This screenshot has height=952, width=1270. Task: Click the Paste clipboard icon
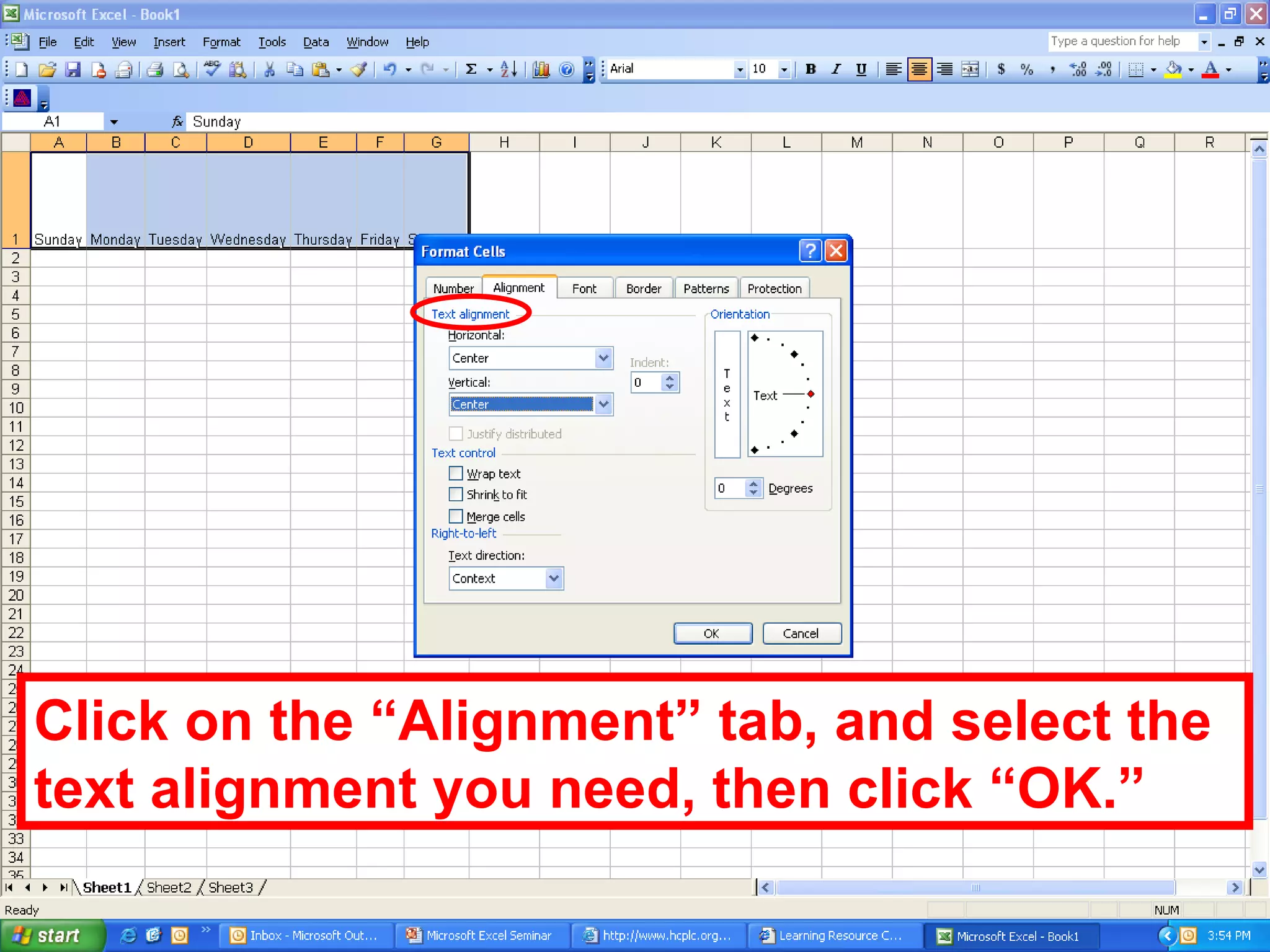pos(321,69)
